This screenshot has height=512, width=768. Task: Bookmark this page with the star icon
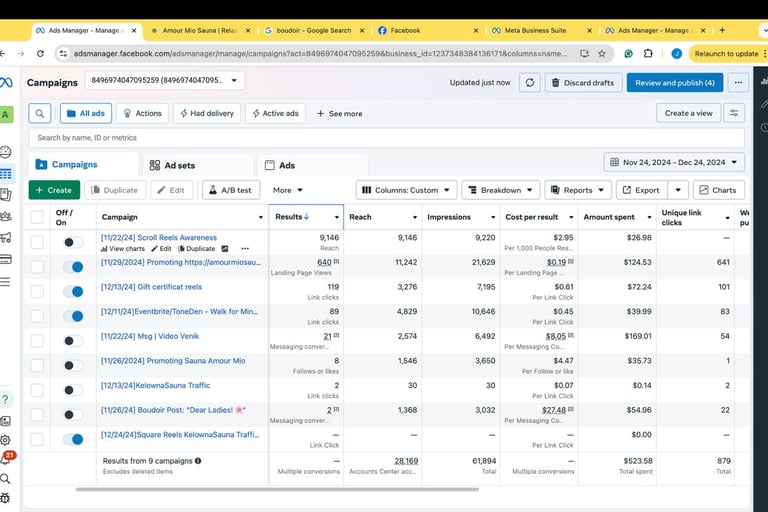(x=602, y=53)
